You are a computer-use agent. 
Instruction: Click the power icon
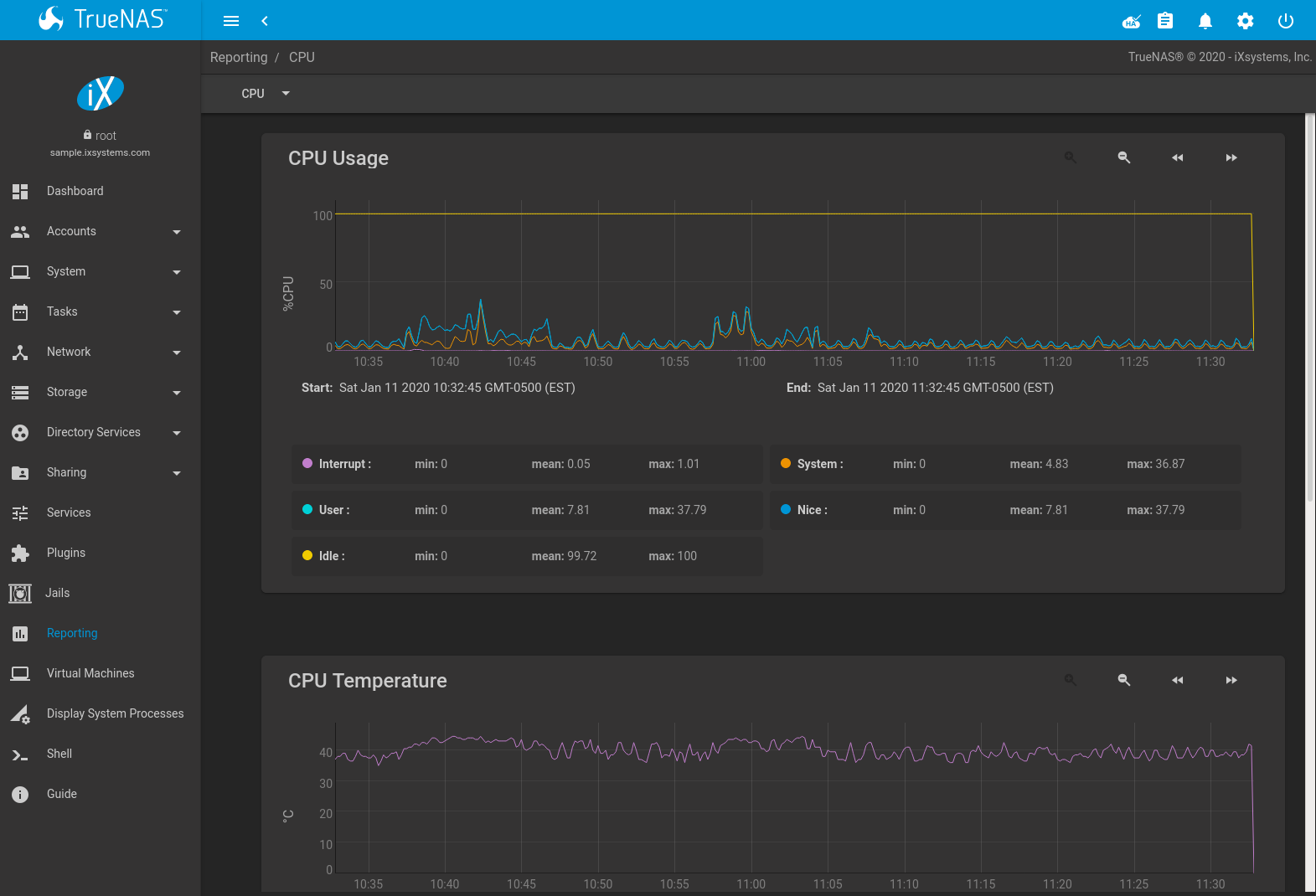point(1286,21)
